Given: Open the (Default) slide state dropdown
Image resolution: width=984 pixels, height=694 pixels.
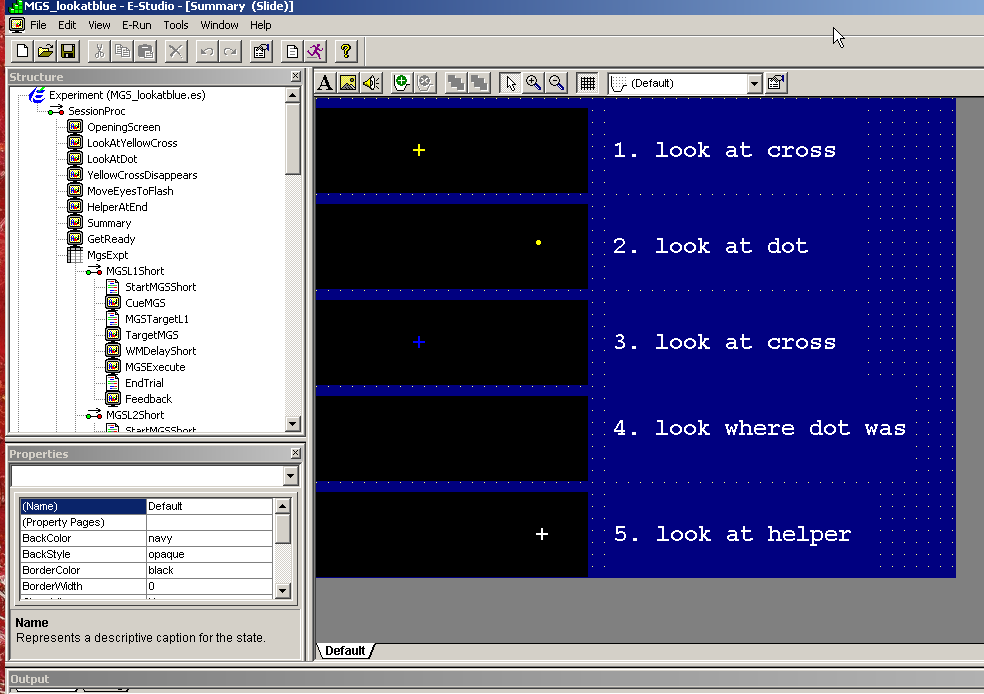Looking at the screenshot, I should [x=754, y=84].
